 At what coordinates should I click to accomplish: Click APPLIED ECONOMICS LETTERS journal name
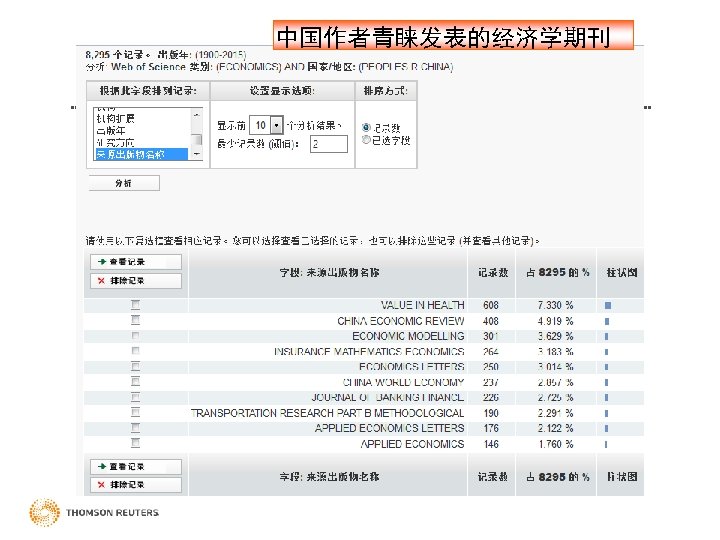389,428
